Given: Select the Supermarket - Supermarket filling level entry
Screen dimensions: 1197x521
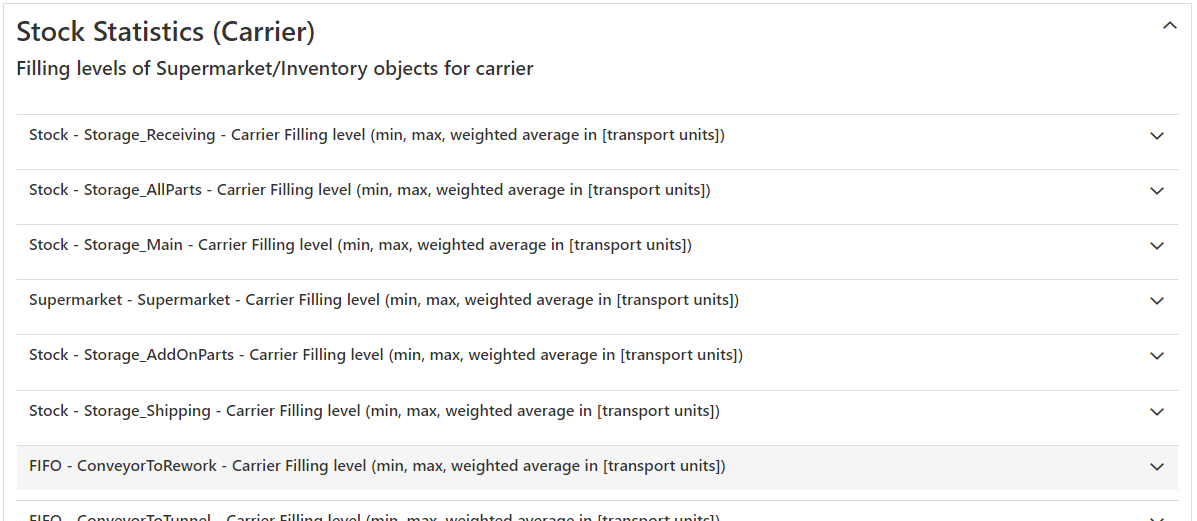Looking at the screenshot, I should click(383, 300).
